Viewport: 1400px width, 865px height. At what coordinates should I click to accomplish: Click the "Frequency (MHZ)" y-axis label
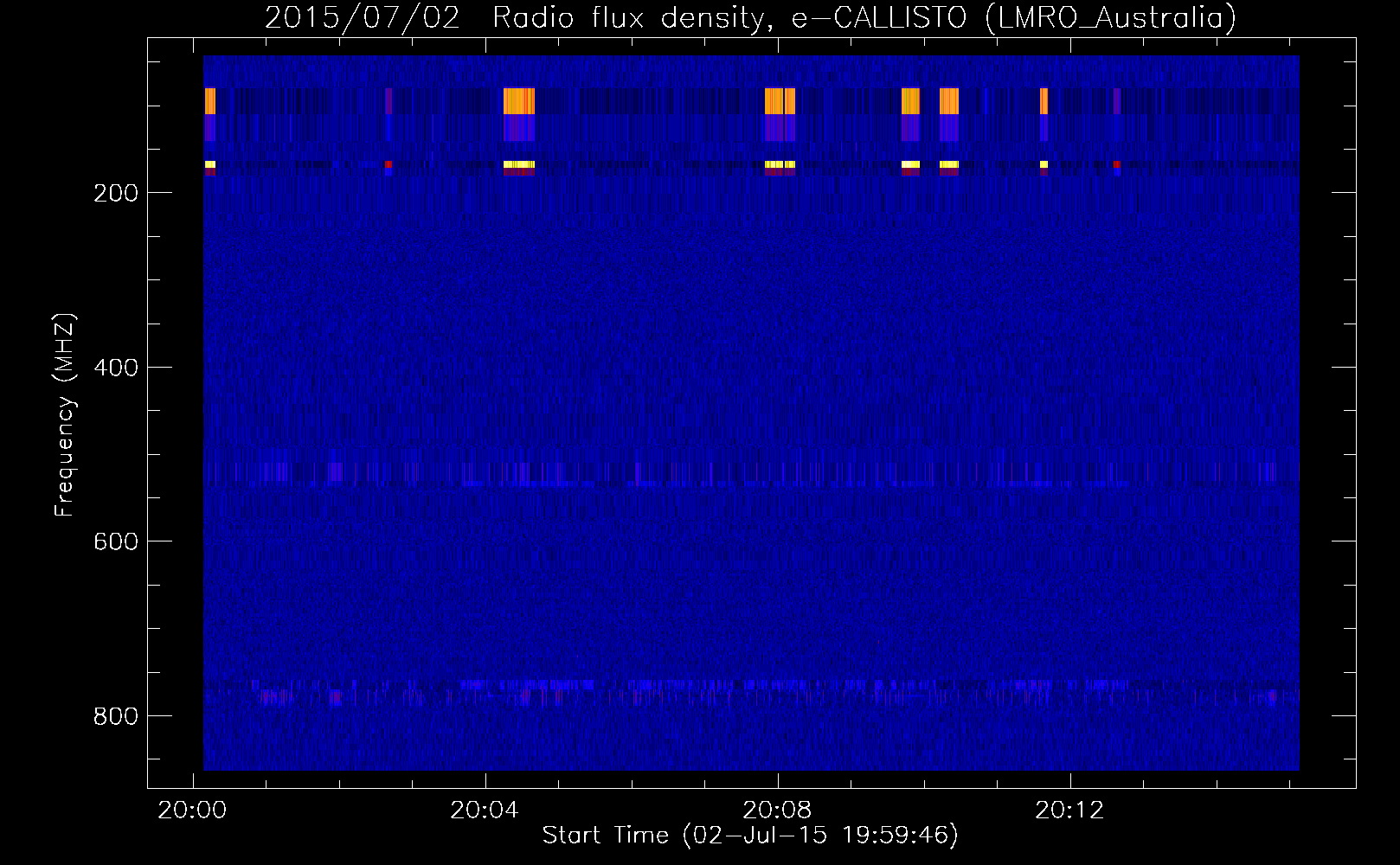(x=65, y=415)
